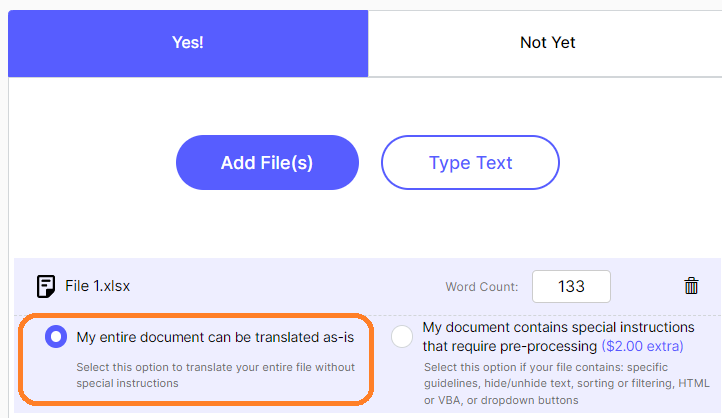This screenshot has width=722, height=418.
Task: Delete File 1.xlsx using trash icon
Action: click(691, 286)
